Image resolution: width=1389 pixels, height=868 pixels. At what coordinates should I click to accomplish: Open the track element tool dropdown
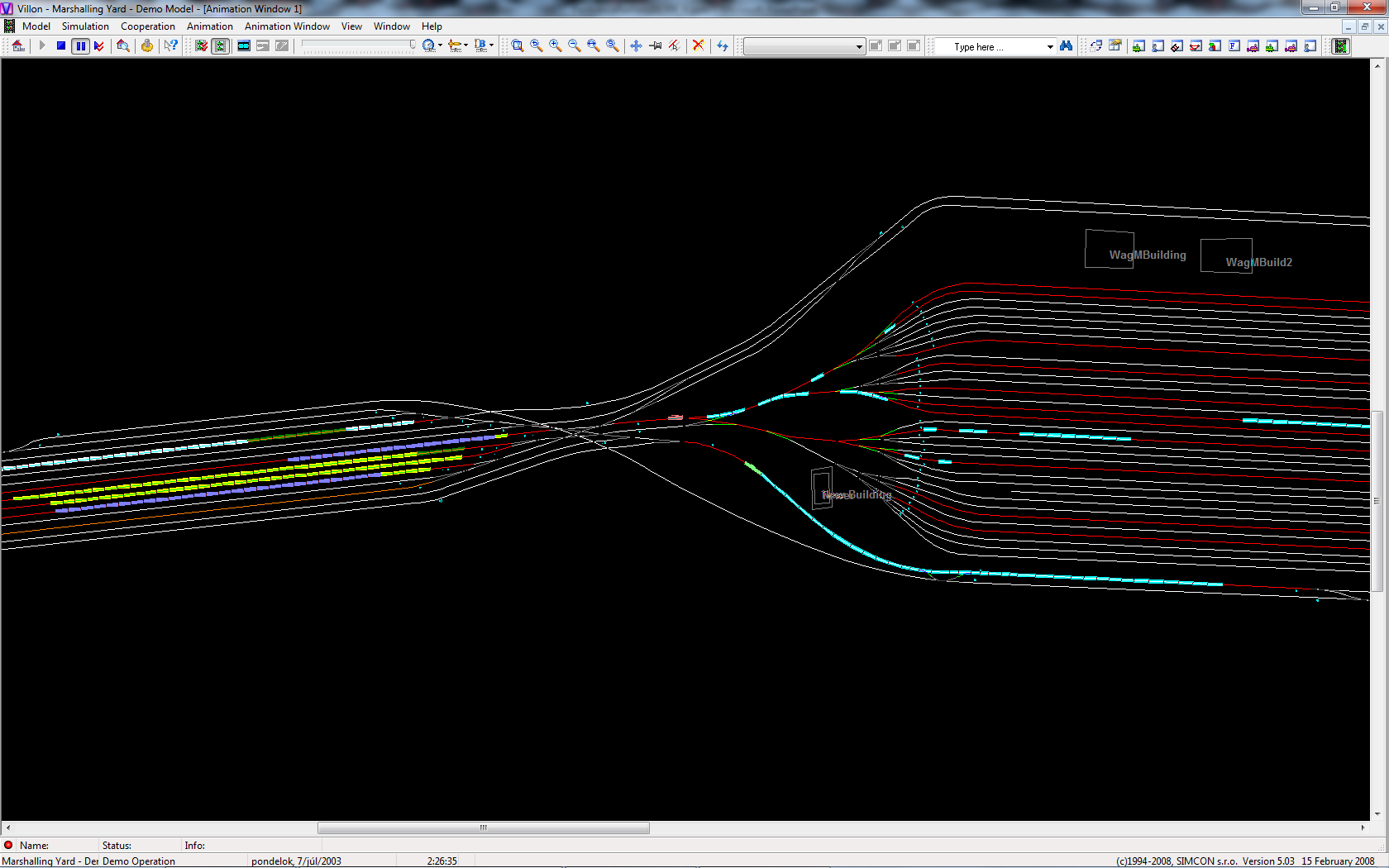[465, 46]
